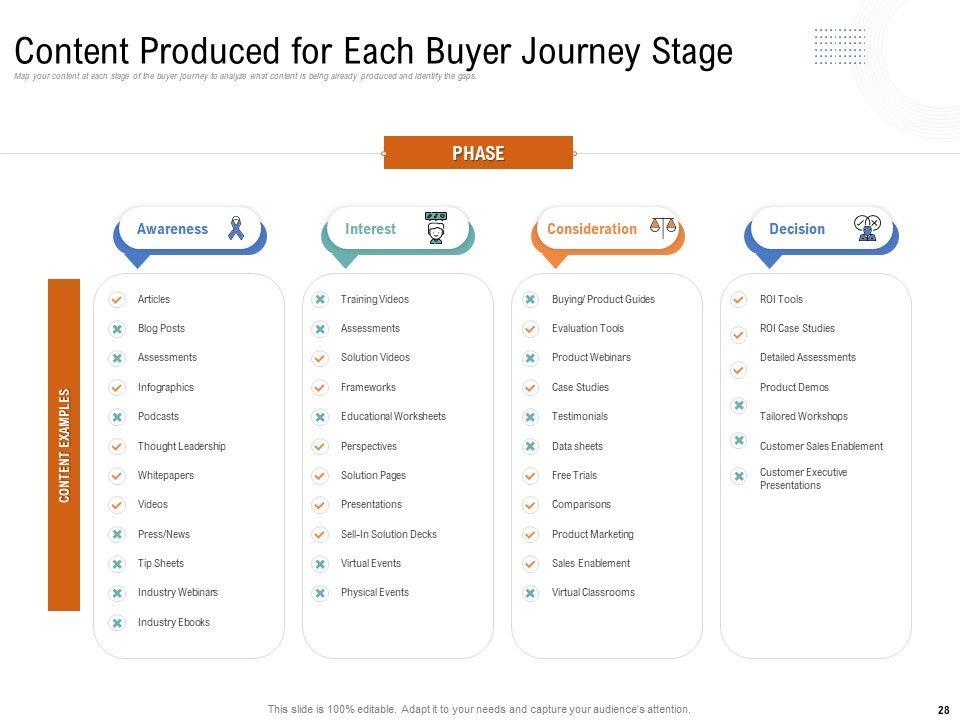The height and width of the screenshot is (720, 960).
Task: Toggle the check mark next to Infographics
Action: click(117, 388)
